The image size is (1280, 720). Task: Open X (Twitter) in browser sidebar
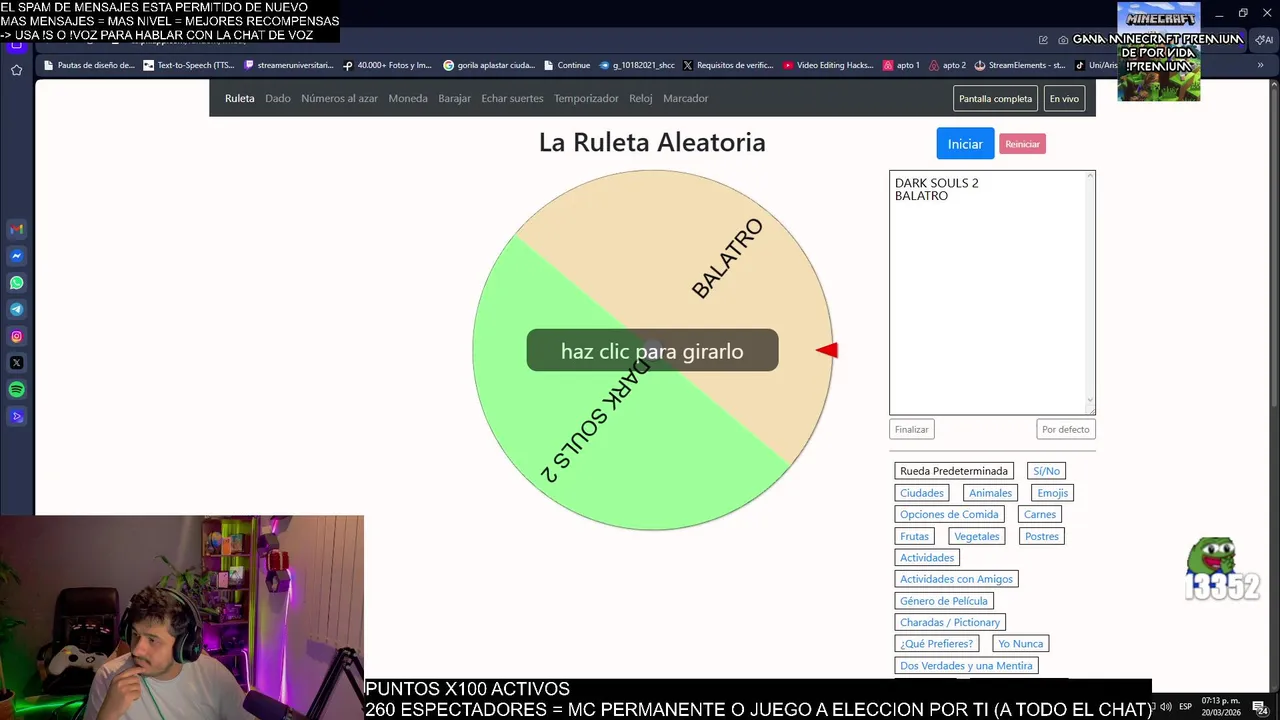(x=16, y=363)
